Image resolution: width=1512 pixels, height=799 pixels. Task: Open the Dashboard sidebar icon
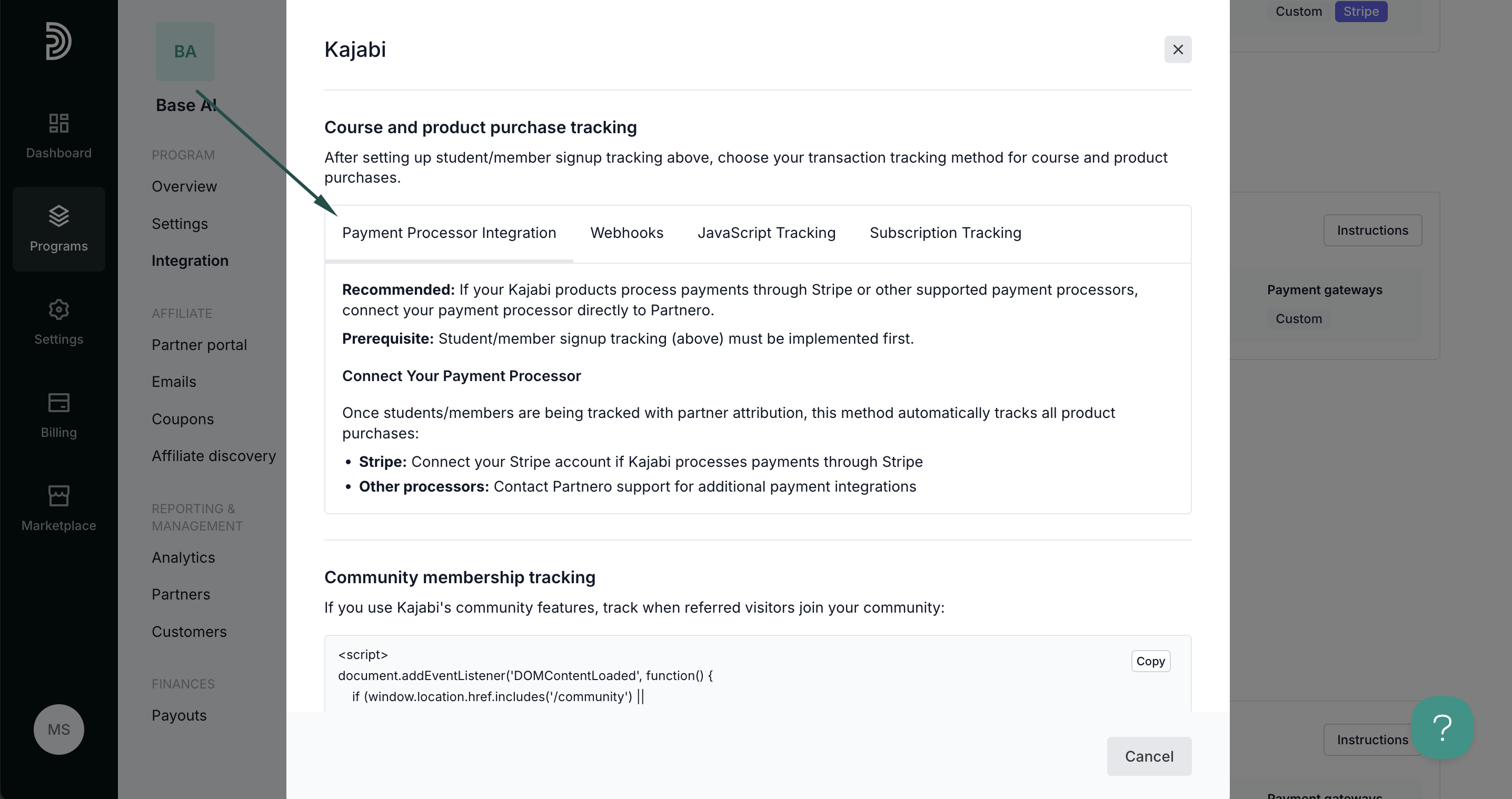(58, 123)
